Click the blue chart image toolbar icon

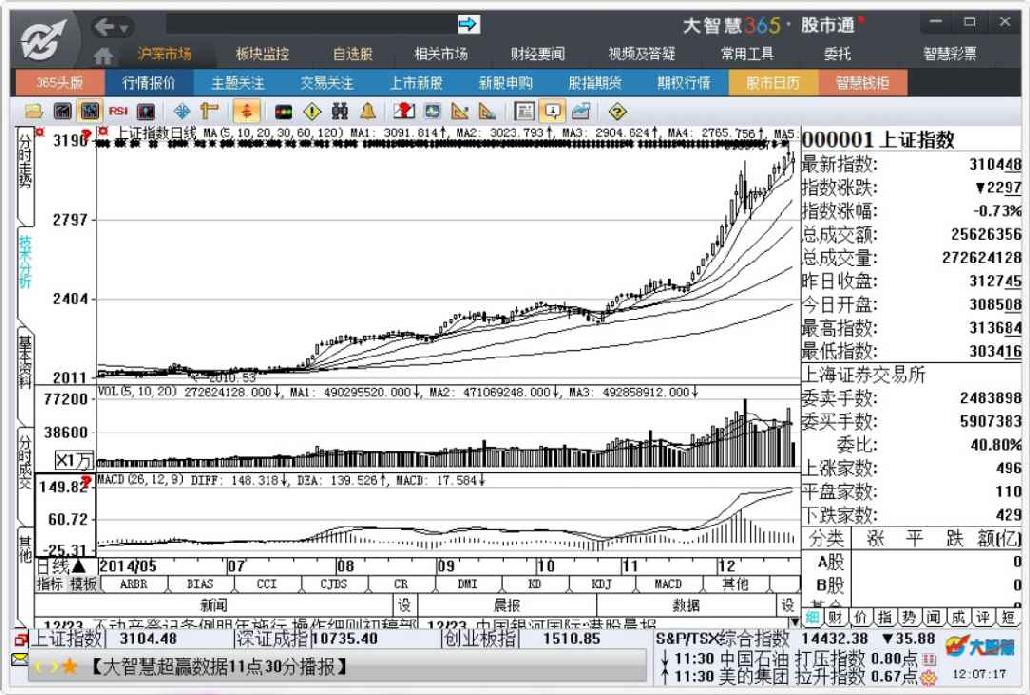tap(581, 111)
